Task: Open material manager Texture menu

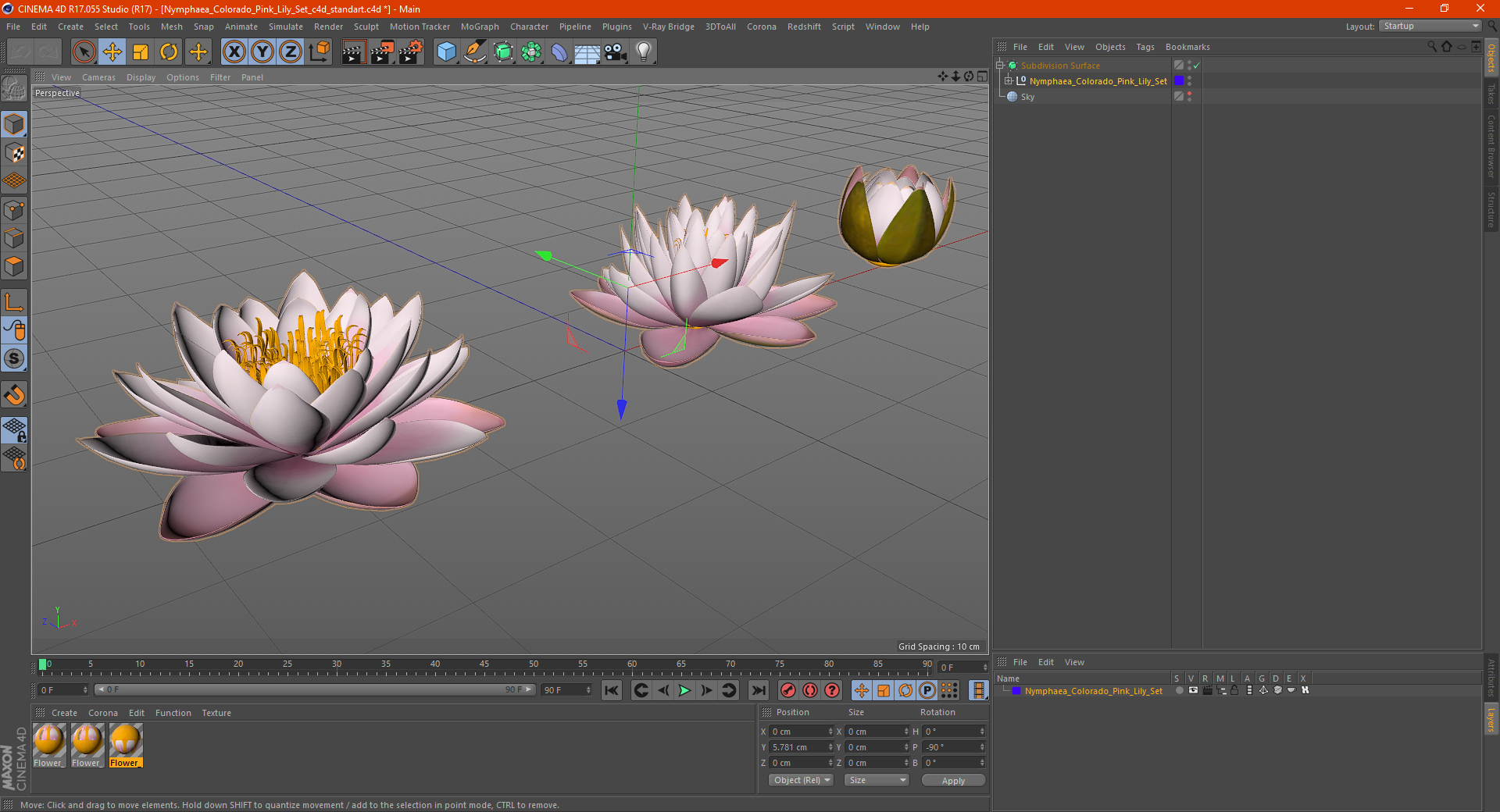Action: [216, 713]
